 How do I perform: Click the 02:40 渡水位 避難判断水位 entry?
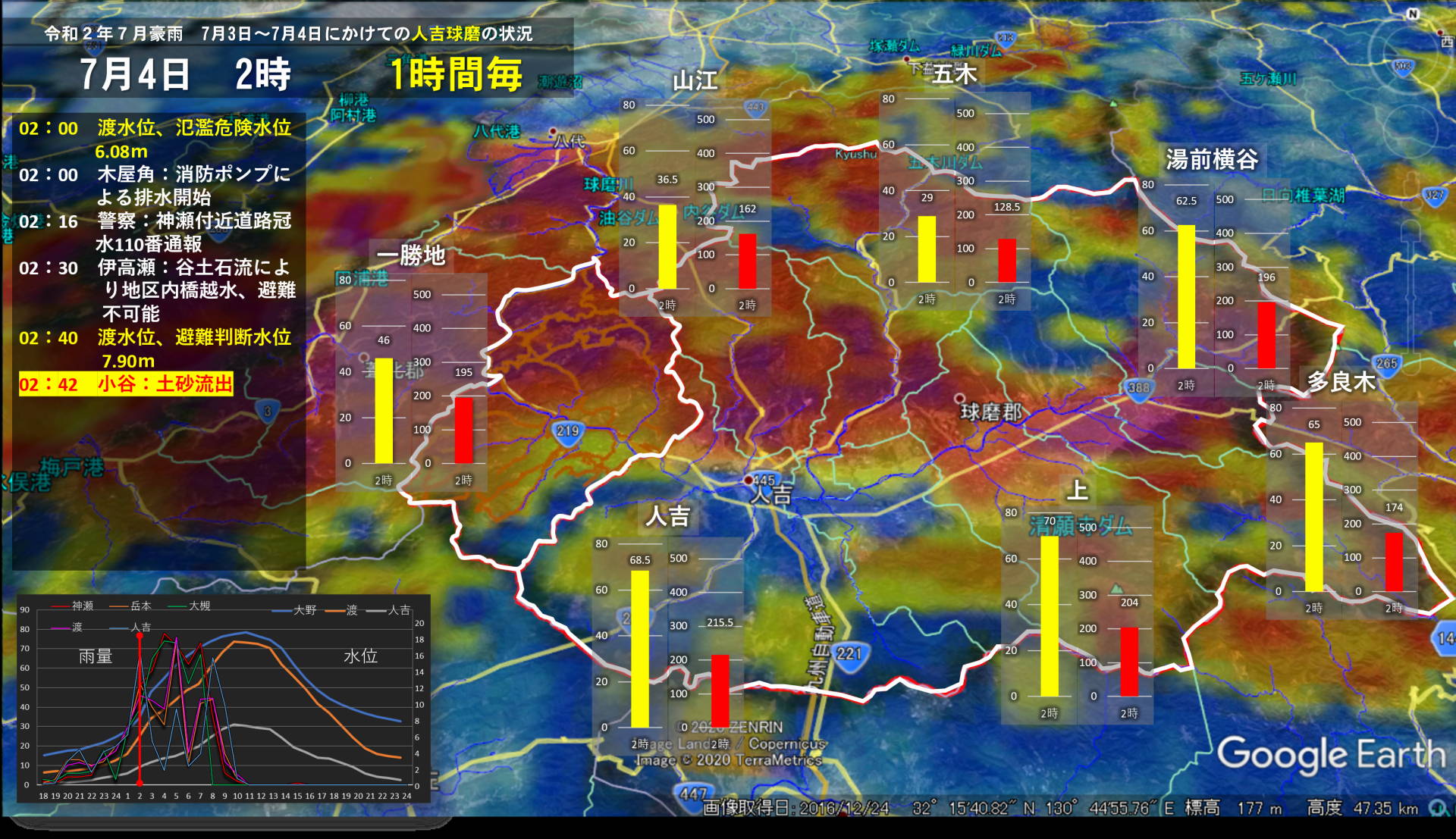(155, 349)
